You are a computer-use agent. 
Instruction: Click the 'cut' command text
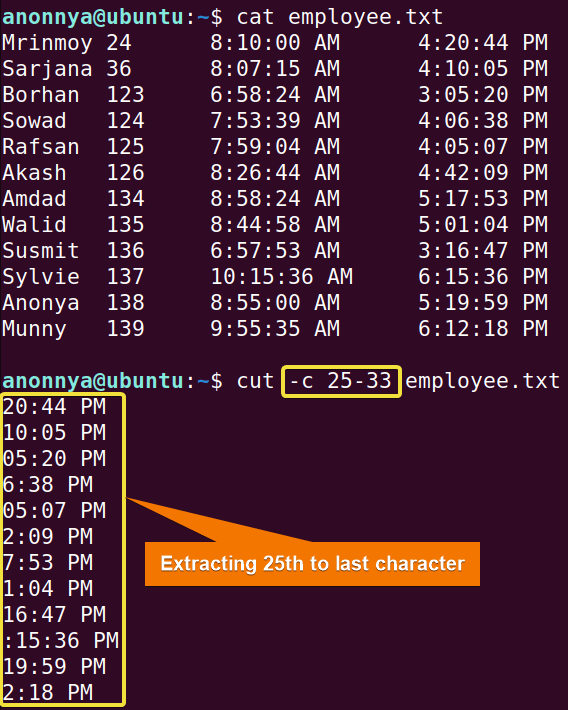(x=255, y=381)
